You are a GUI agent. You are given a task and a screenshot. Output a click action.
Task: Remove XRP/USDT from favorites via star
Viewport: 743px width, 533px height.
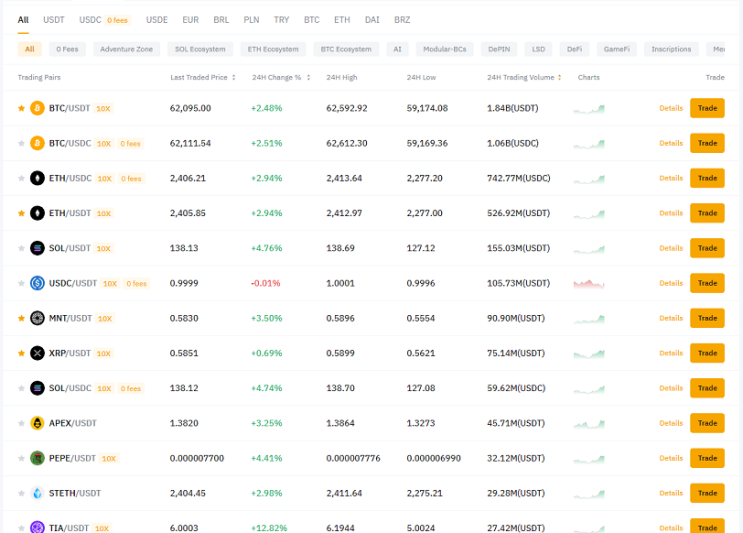click(x=21, y=353)
